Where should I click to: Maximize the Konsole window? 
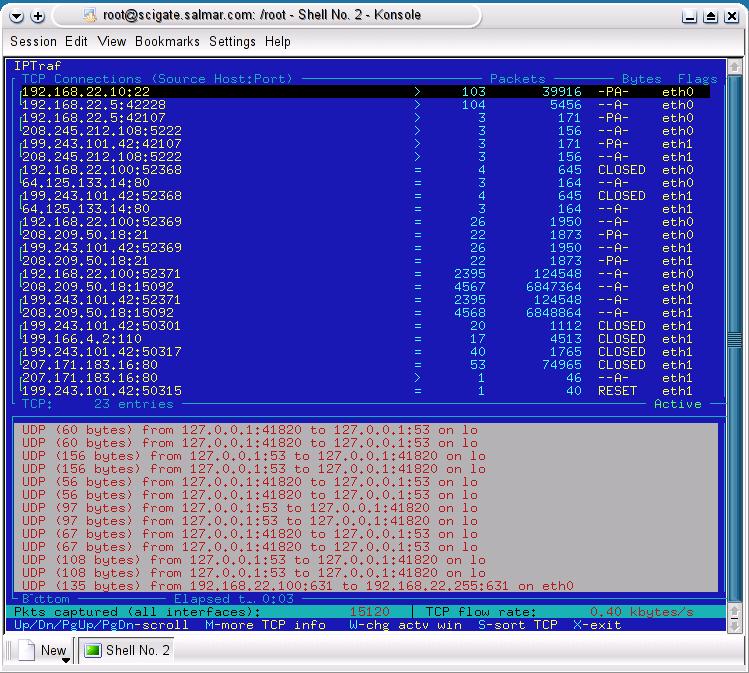coord(711,16)
